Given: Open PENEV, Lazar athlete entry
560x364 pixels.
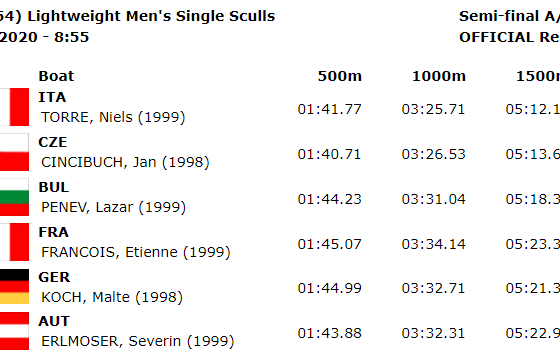Looking at the screenshot, I should coord(114,207).
